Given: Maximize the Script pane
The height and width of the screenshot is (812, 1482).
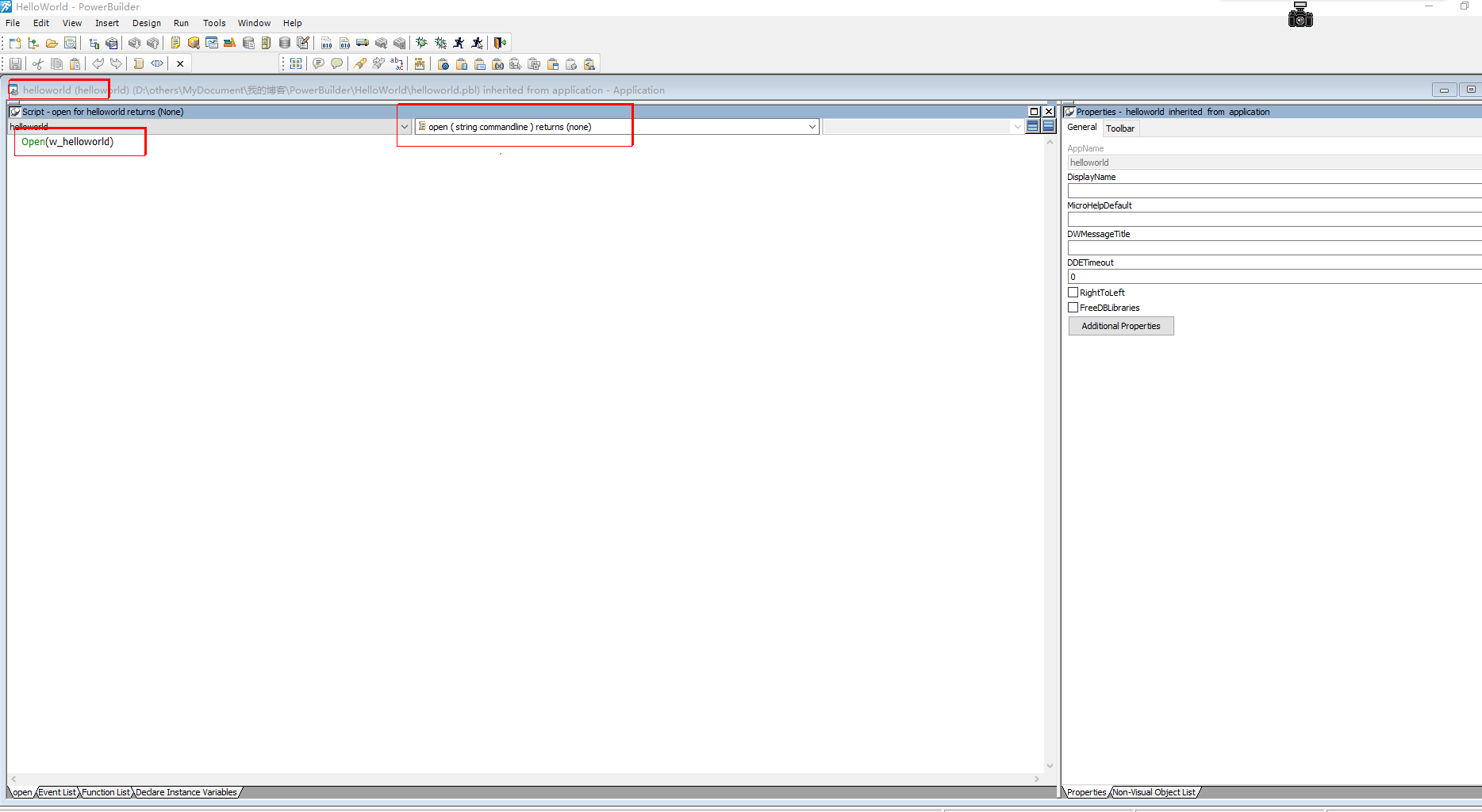Looking at the screenshot, I should pyautogui.click(x=1034, y=112).
